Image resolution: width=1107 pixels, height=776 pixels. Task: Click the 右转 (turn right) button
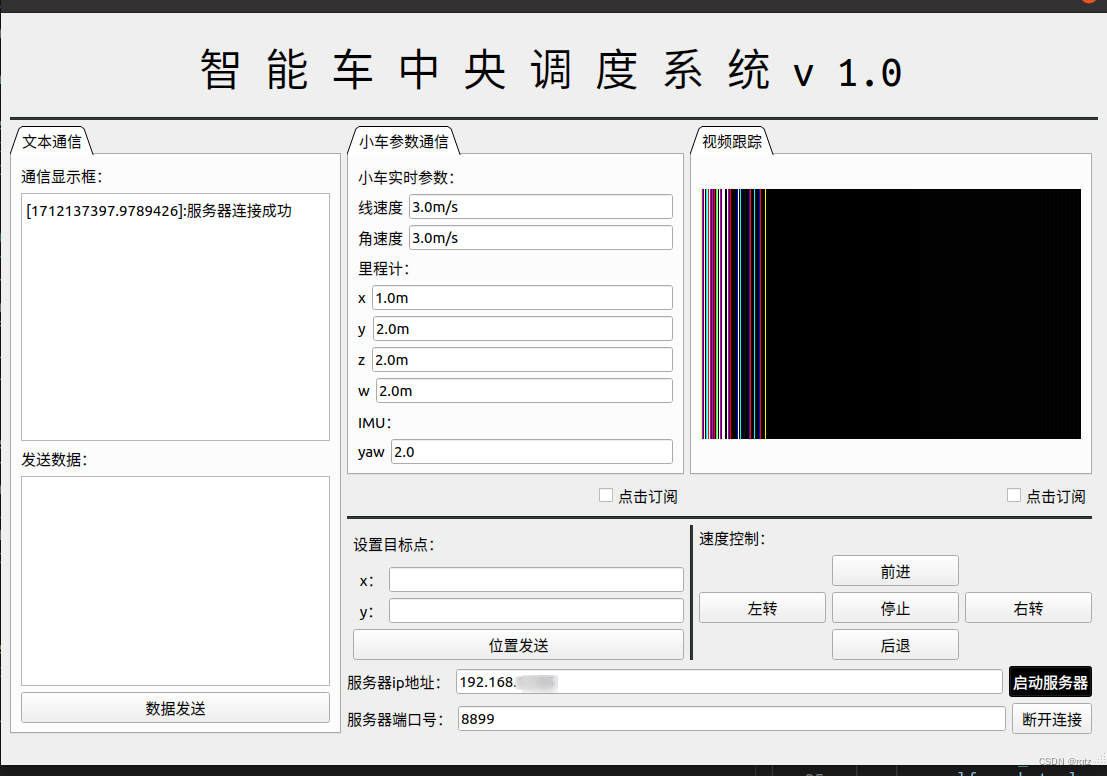pyautogui.click(x=1027, y=607)
